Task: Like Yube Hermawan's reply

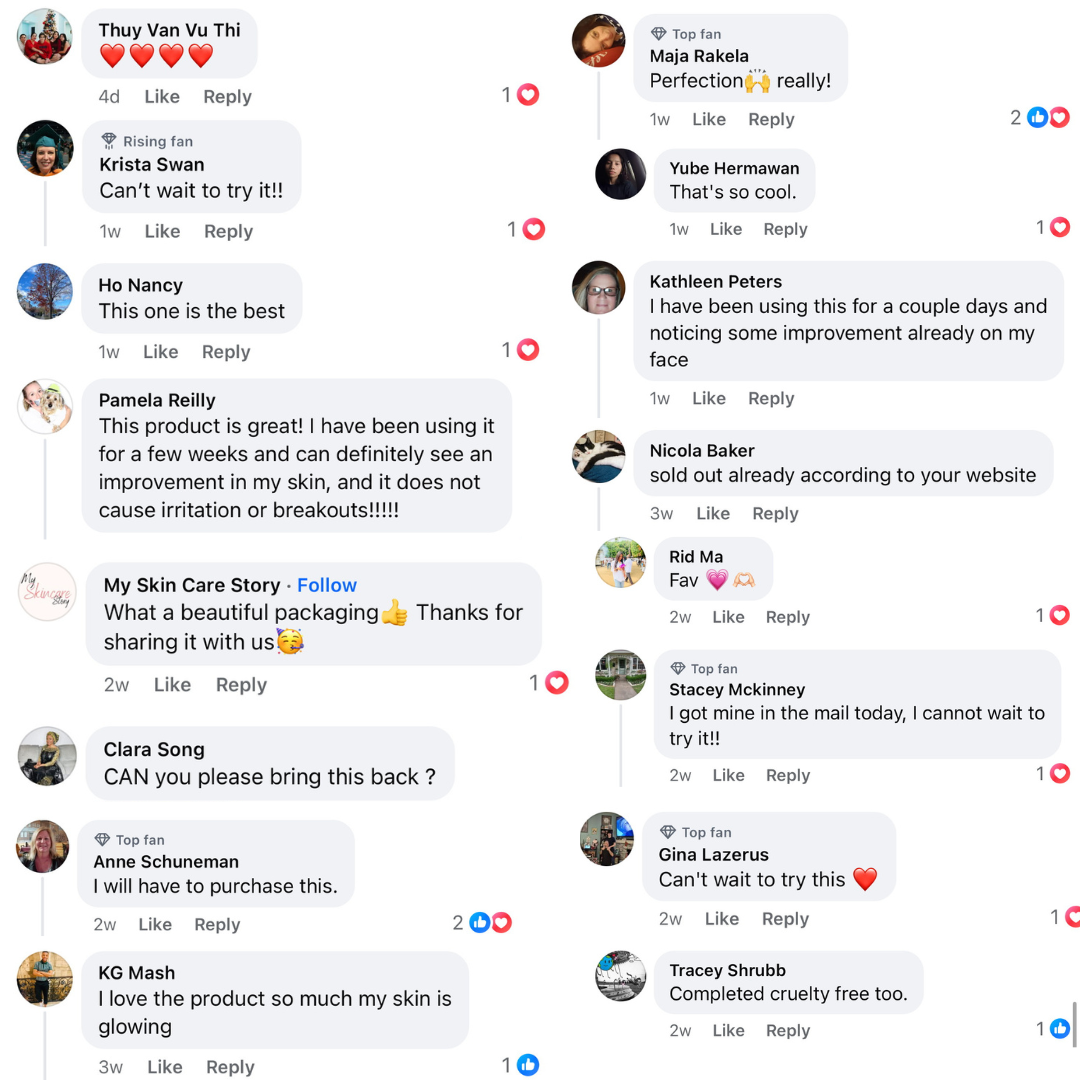Action: (725, 229)
